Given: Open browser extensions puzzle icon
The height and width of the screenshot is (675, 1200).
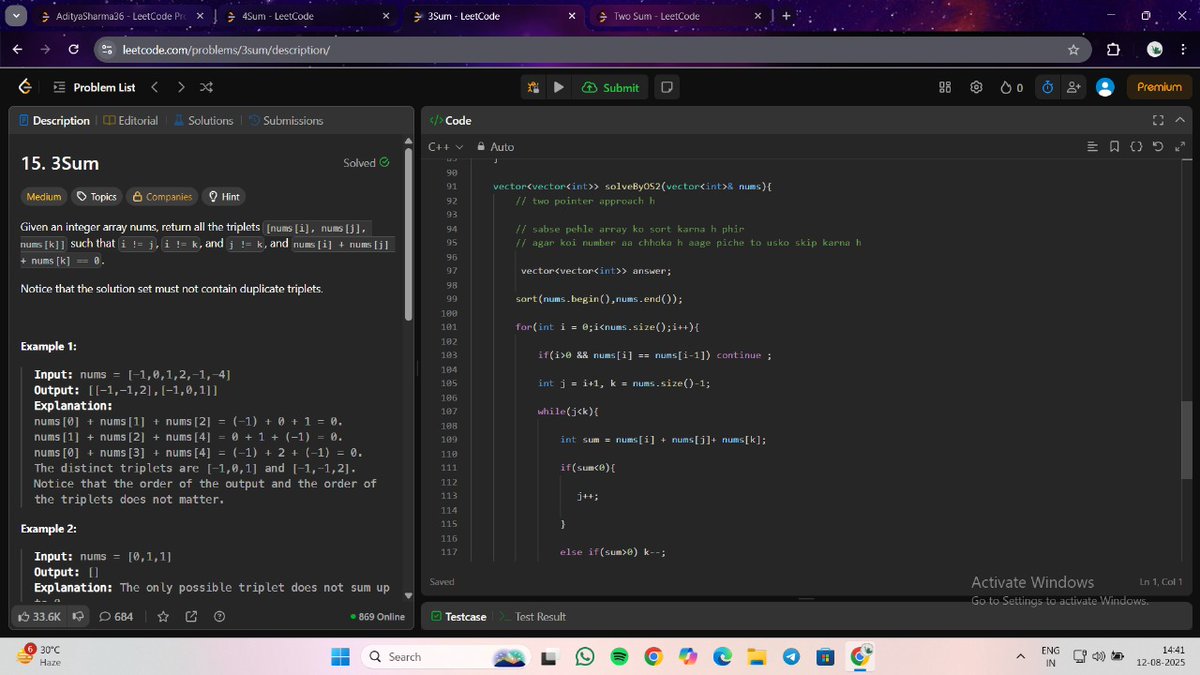Looking at the screenshot, I should coord(1113,50).
